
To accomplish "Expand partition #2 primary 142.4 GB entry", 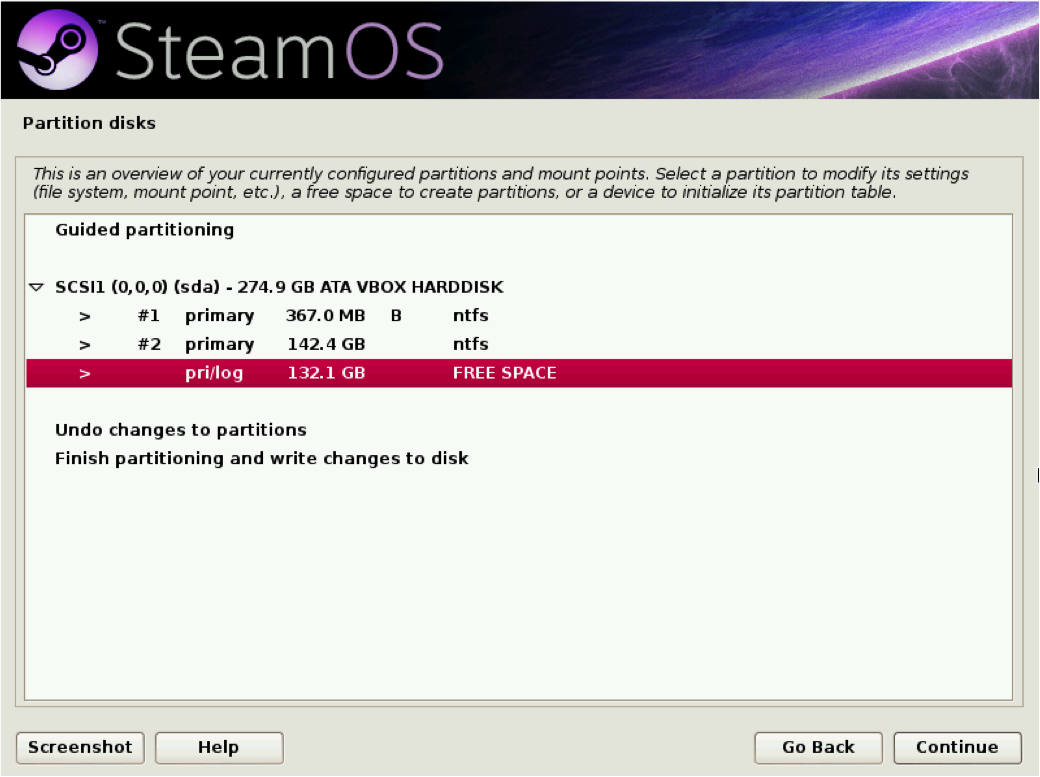I will [x=85, y=344].
